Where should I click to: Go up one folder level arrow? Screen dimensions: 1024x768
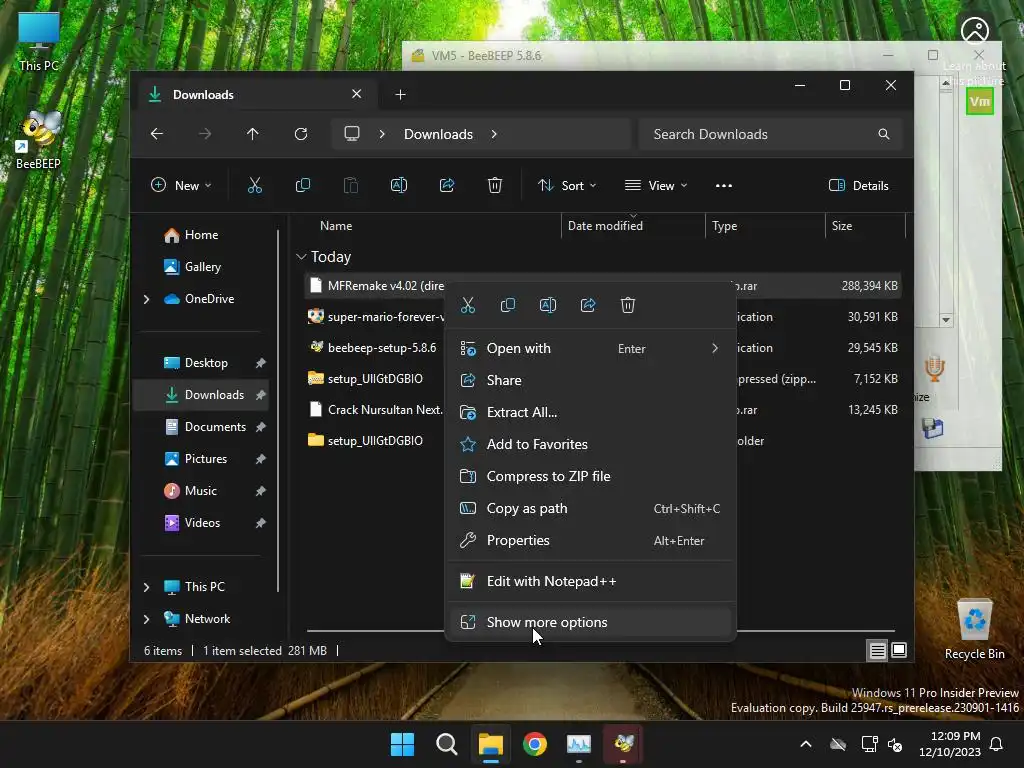point(253,134)
